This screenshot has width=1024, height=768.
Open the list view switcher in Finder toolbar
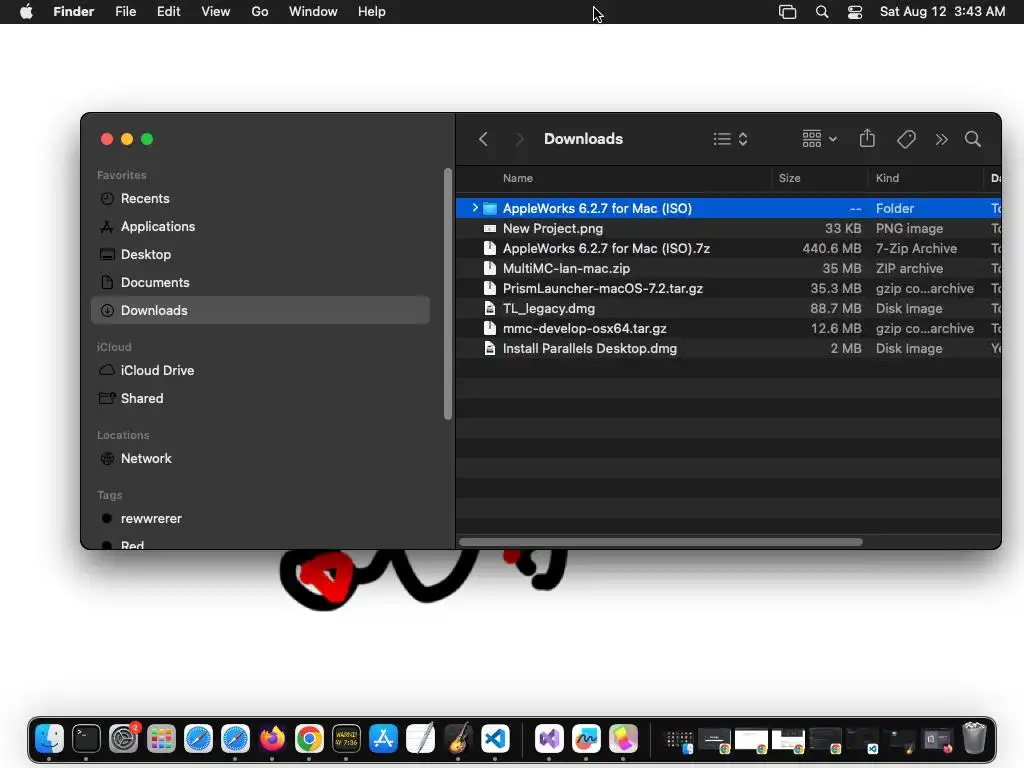(x=730, y=139)
